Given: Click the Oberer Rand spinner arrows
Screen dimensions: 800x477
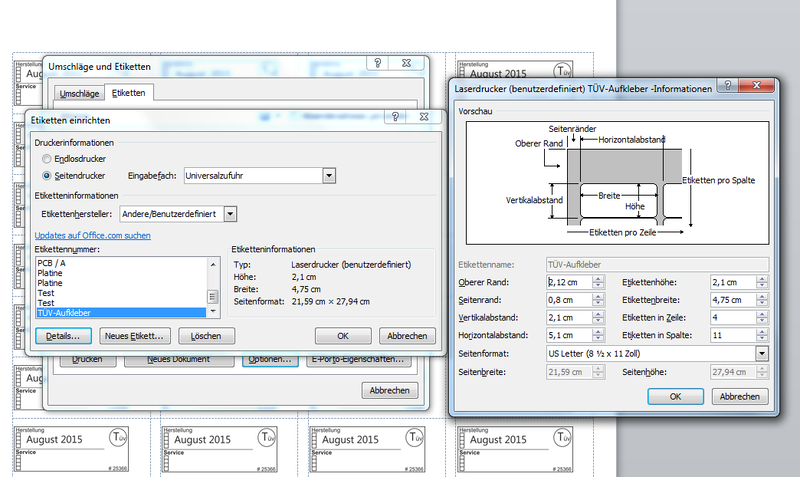Looking at the screenshot, I should point(598,282).
